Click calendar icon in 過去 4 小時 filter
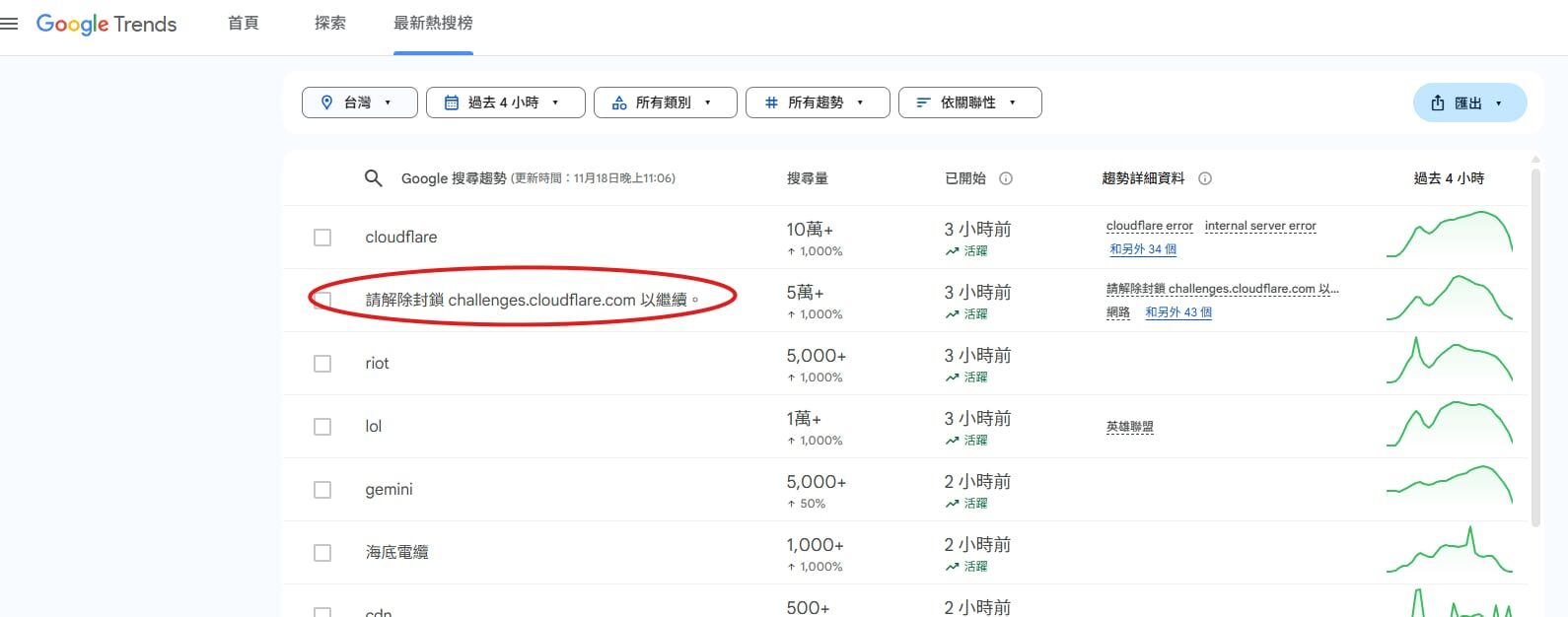Image resolution: width=1568 pixels, height=617 pixels. pos(452,103)
